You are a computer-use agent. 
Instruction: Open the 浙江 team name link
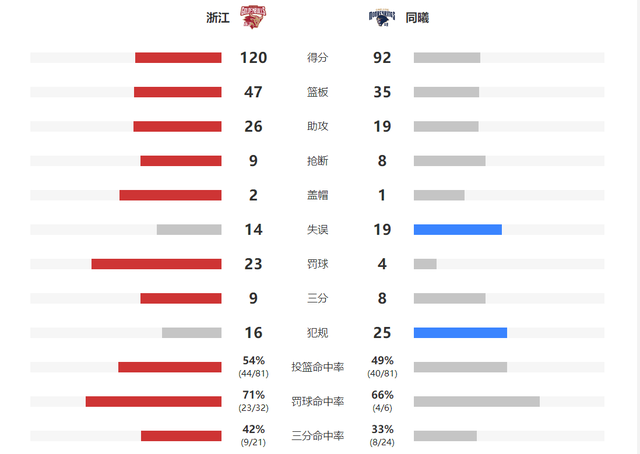coord(218,18)
